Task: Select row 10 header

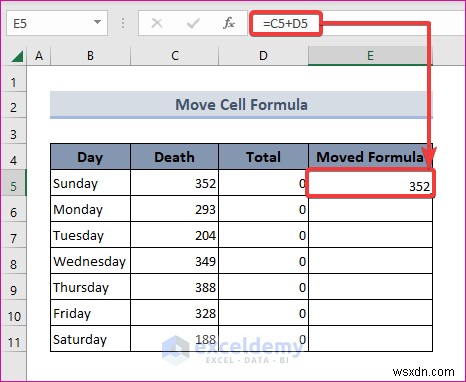Action: [13, 313]
